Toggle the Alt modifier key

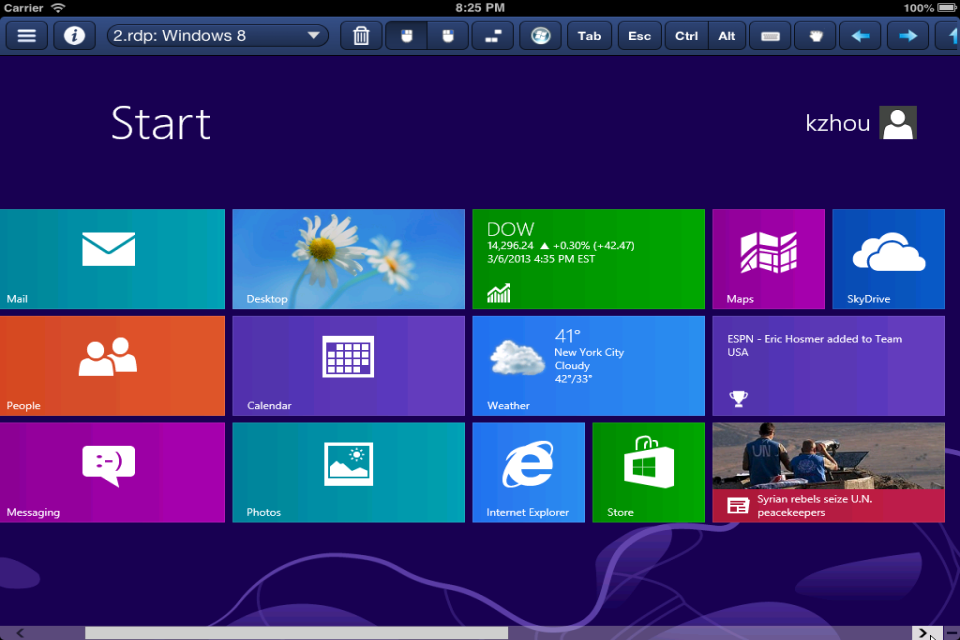[727, 36]
